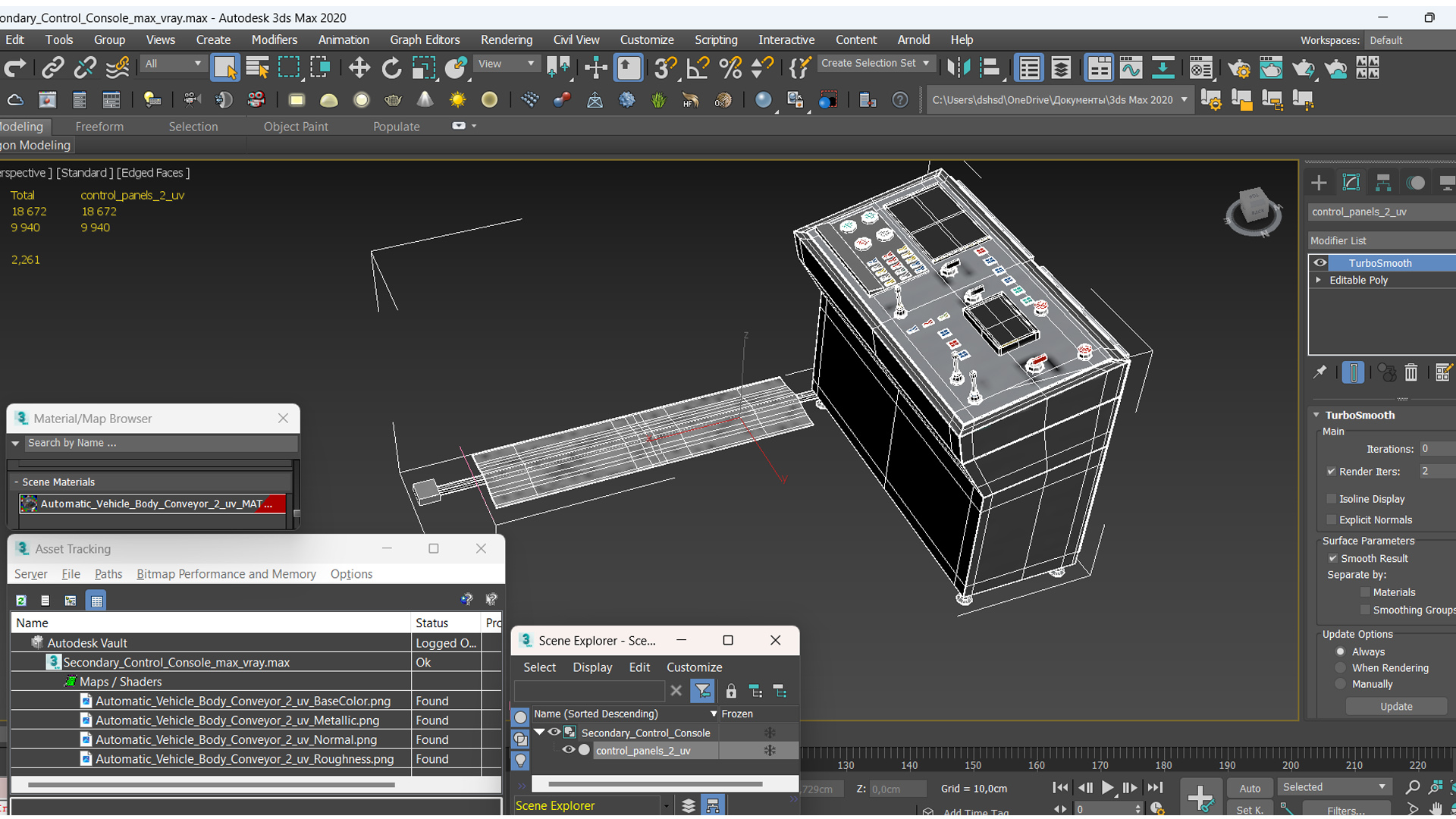
Task: Click Show end result toggle icon
Action: pos(1353,372)
